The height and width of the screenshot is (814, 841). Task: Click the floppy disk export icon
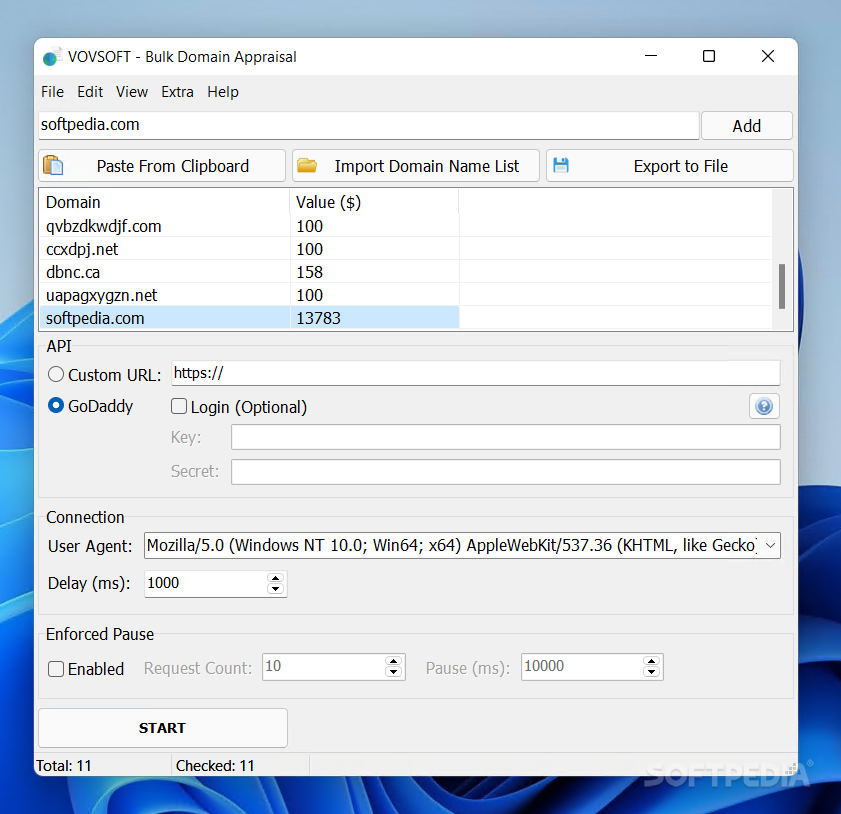560,165
